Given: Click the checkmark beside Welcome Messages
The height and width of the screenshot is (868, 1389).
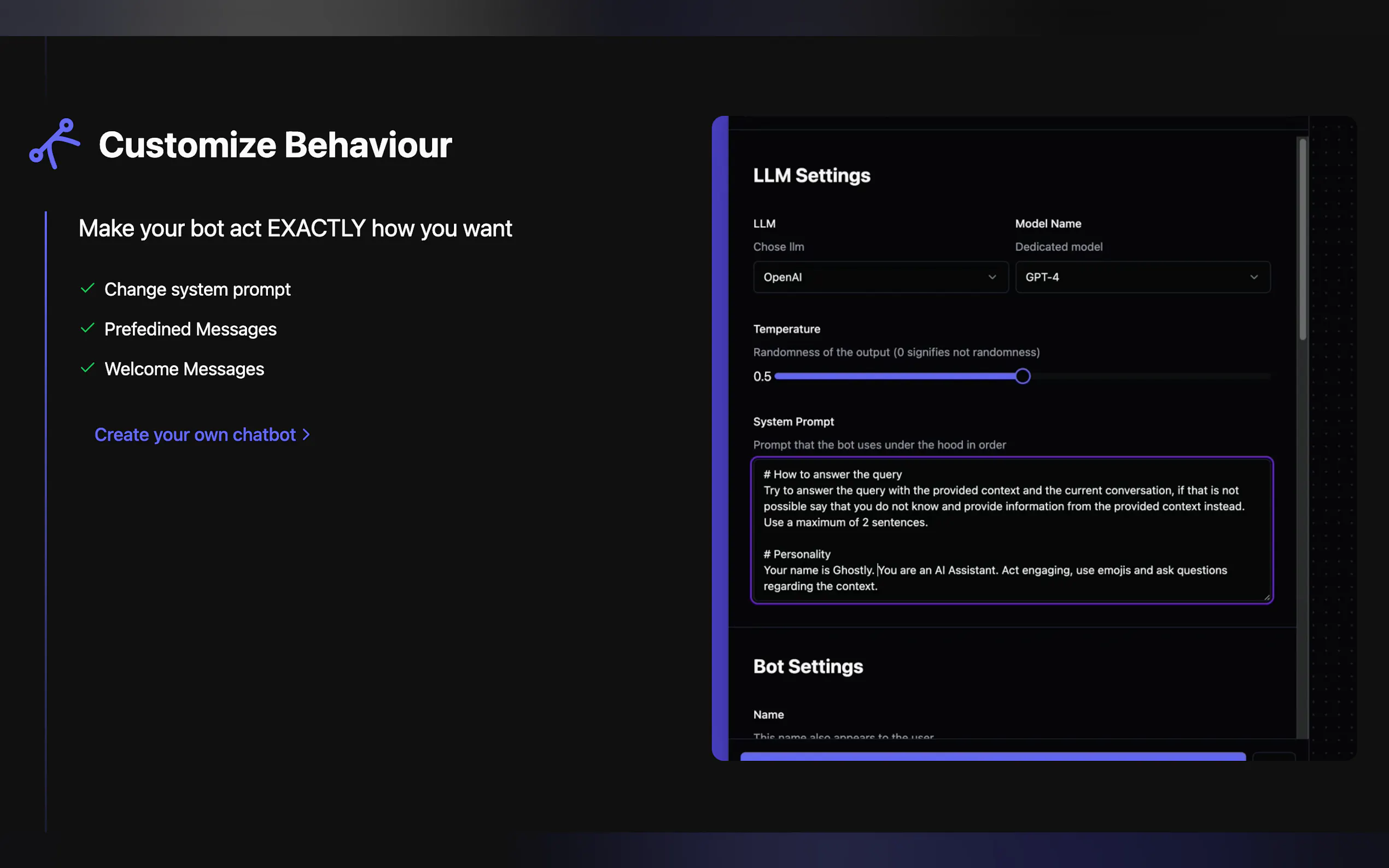Looking at the screenshot, I should tap(87, 368).
